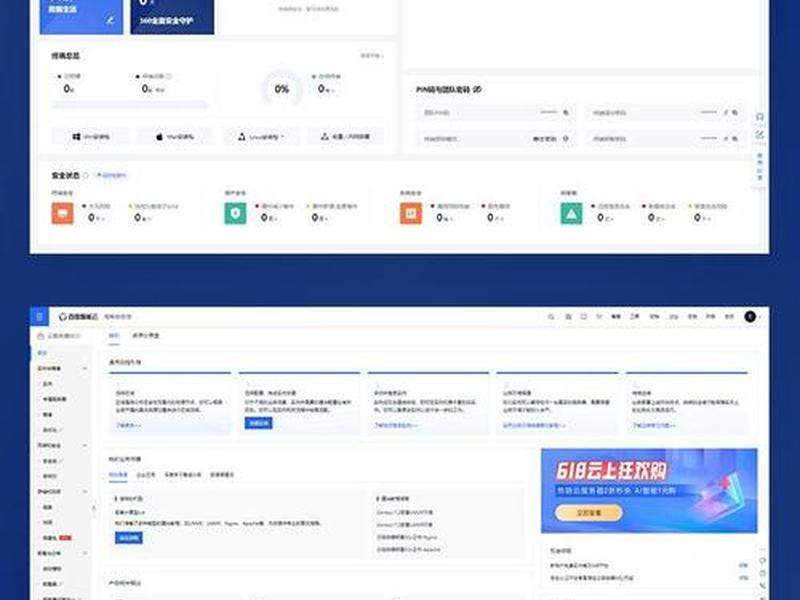Click the yellow button on the 618 banner
800x600 pixels.
[x=589, y=512]
